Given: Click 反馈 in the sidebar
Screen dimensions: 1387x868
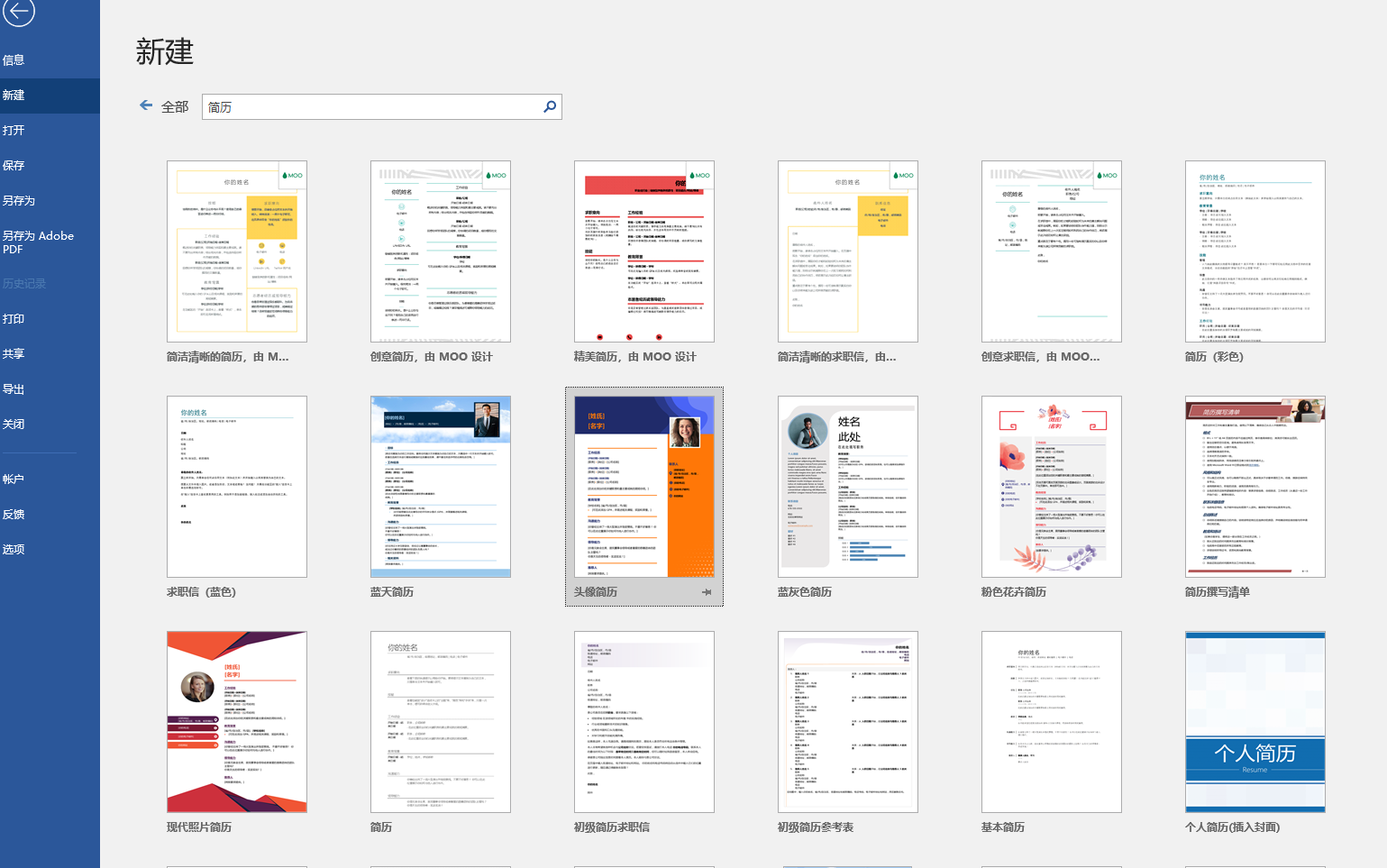Looking at the screenshot, I should coord(50,514).
